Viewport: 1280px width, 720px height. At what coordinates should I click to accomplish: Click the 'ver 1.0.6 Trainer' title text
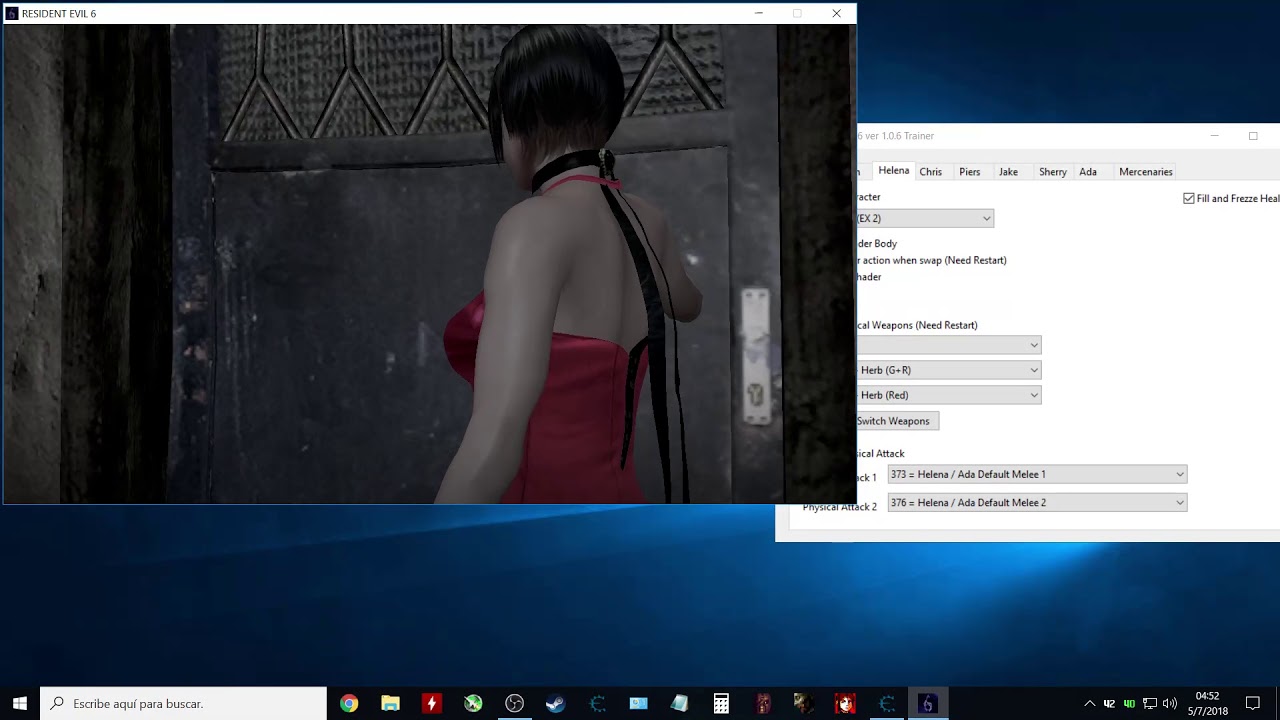(x=900, y=136)
